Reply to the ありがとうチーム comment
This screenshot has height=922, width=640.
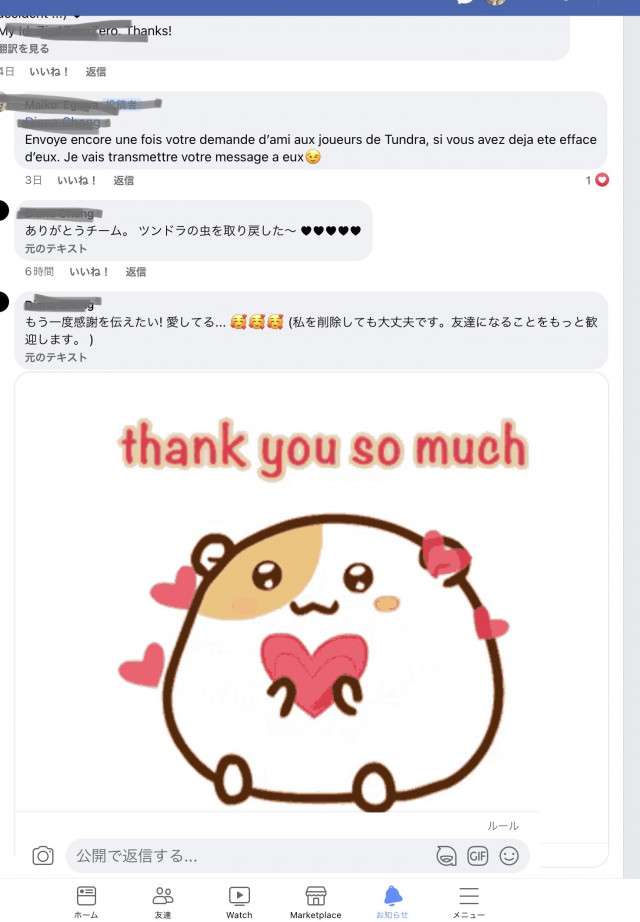(x=136, y=272)
